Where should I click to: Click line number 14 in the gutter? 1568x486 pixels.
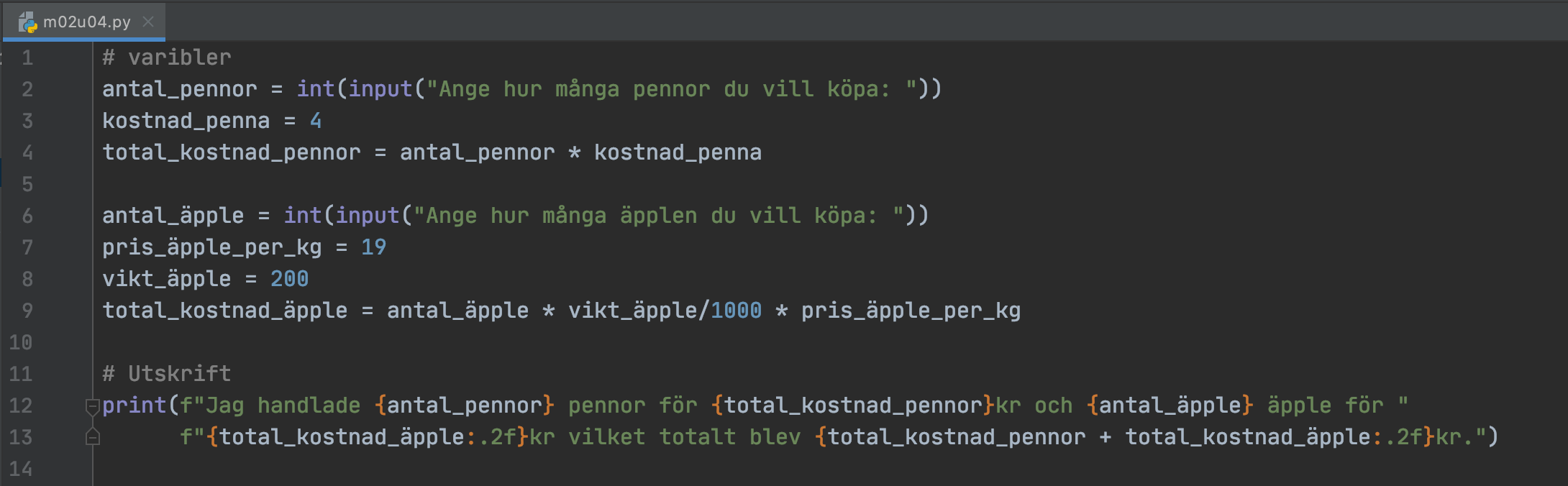click(x=21, y=469)
